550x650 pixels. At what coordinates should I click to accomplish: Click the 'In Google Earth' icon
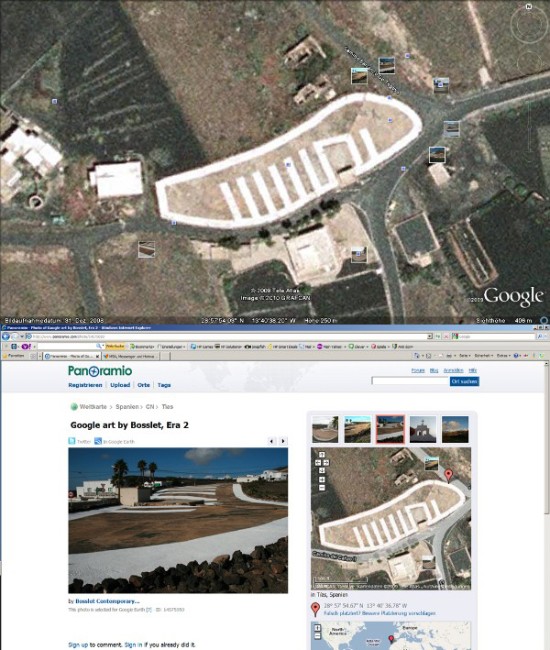tap(98, 441)
